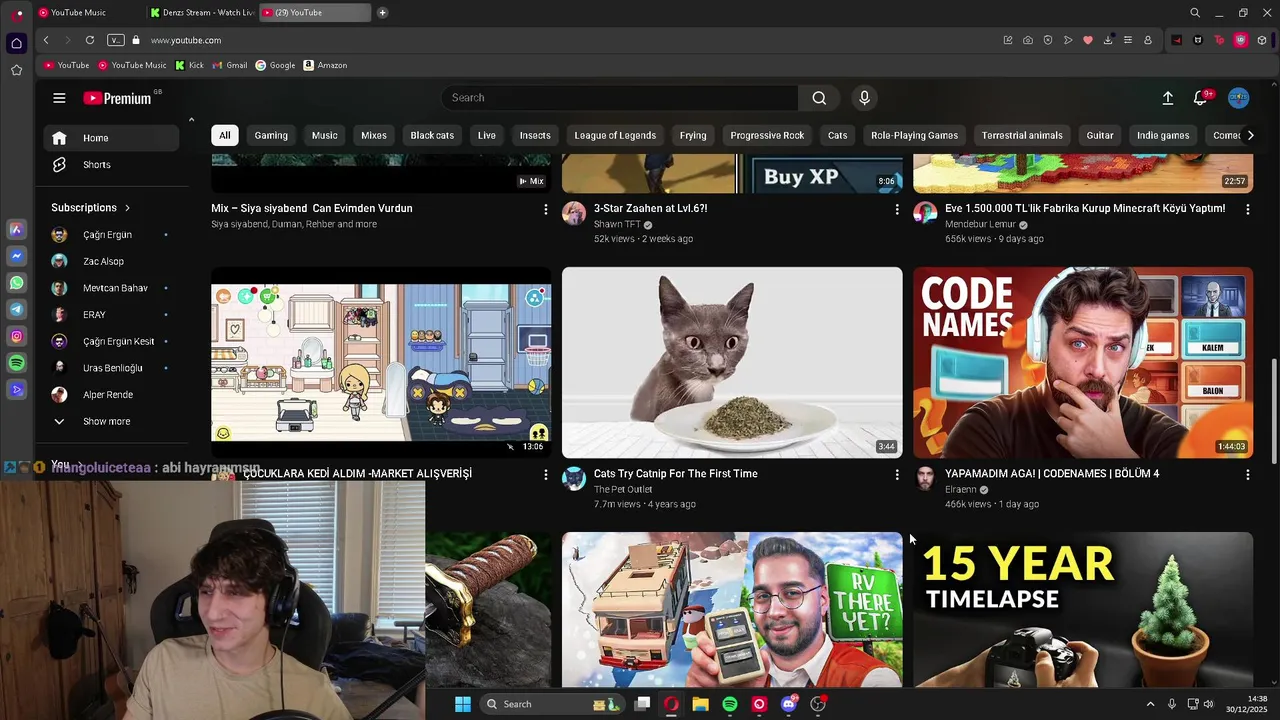Image resolution: width=1280 pixels, height=720 pixels.
Task: Open Spotify from Windows taskbar
Action: pyautogui.click(x=730, y=704)
